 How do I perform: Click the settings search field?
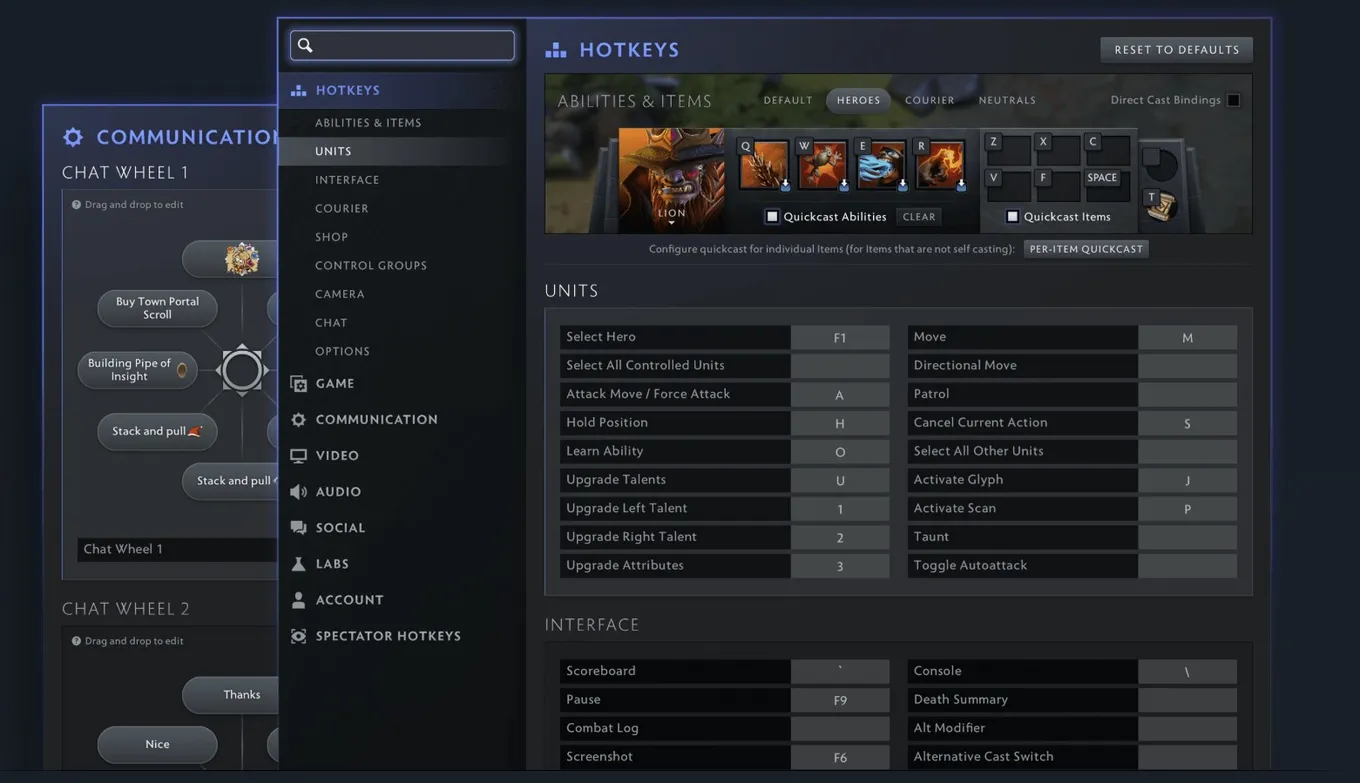(x=402, y=45)
